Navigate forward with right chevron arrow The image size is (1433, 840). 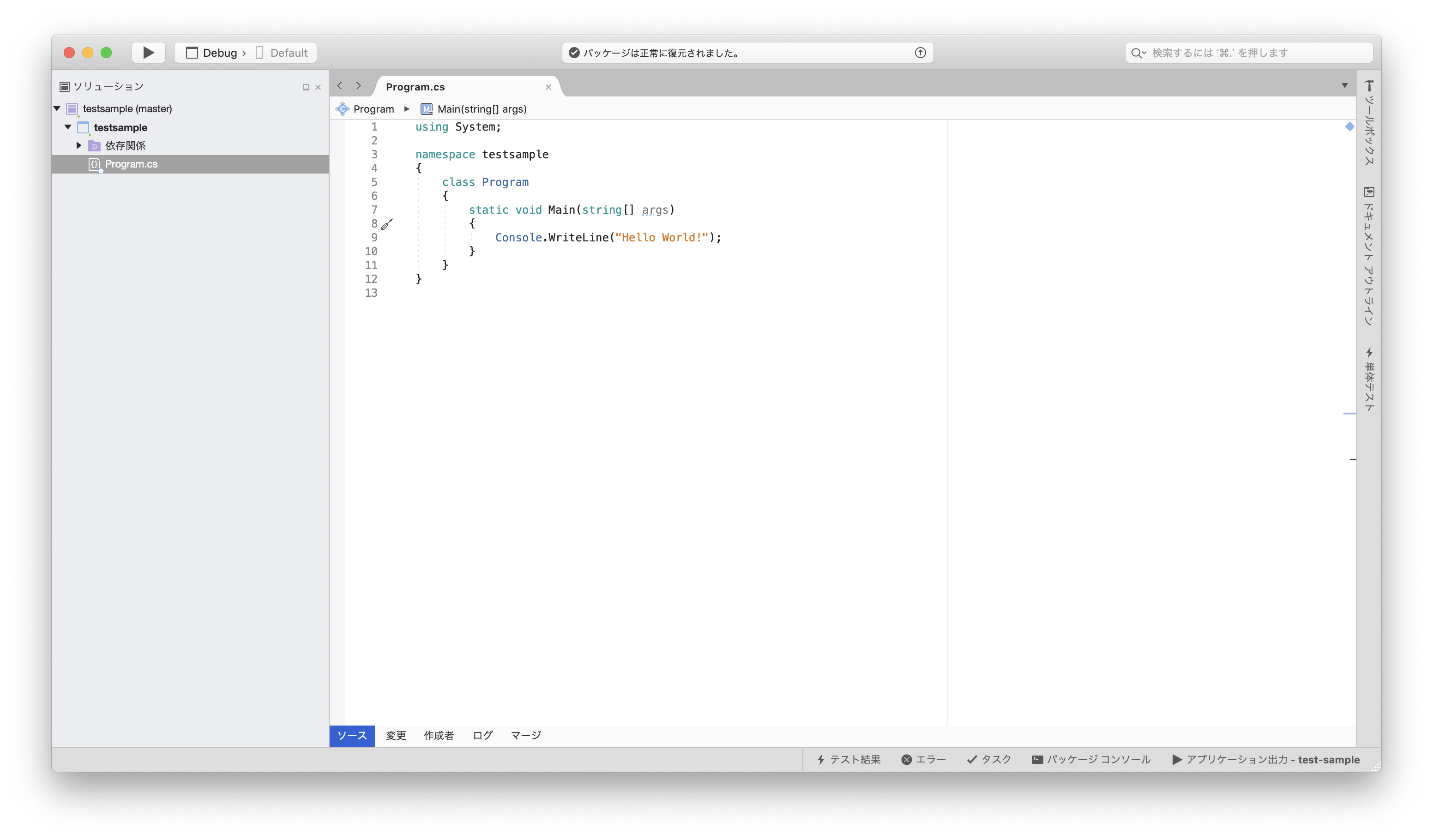[359, 86]
